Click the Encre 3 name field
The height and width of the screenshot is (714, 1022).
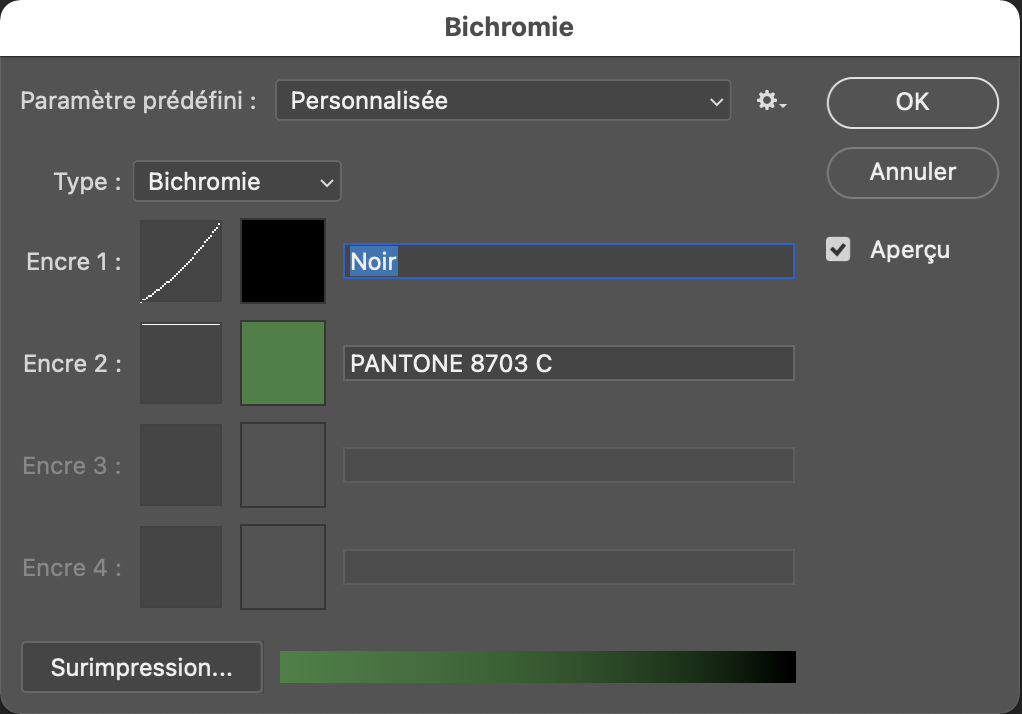click(568, 466)
